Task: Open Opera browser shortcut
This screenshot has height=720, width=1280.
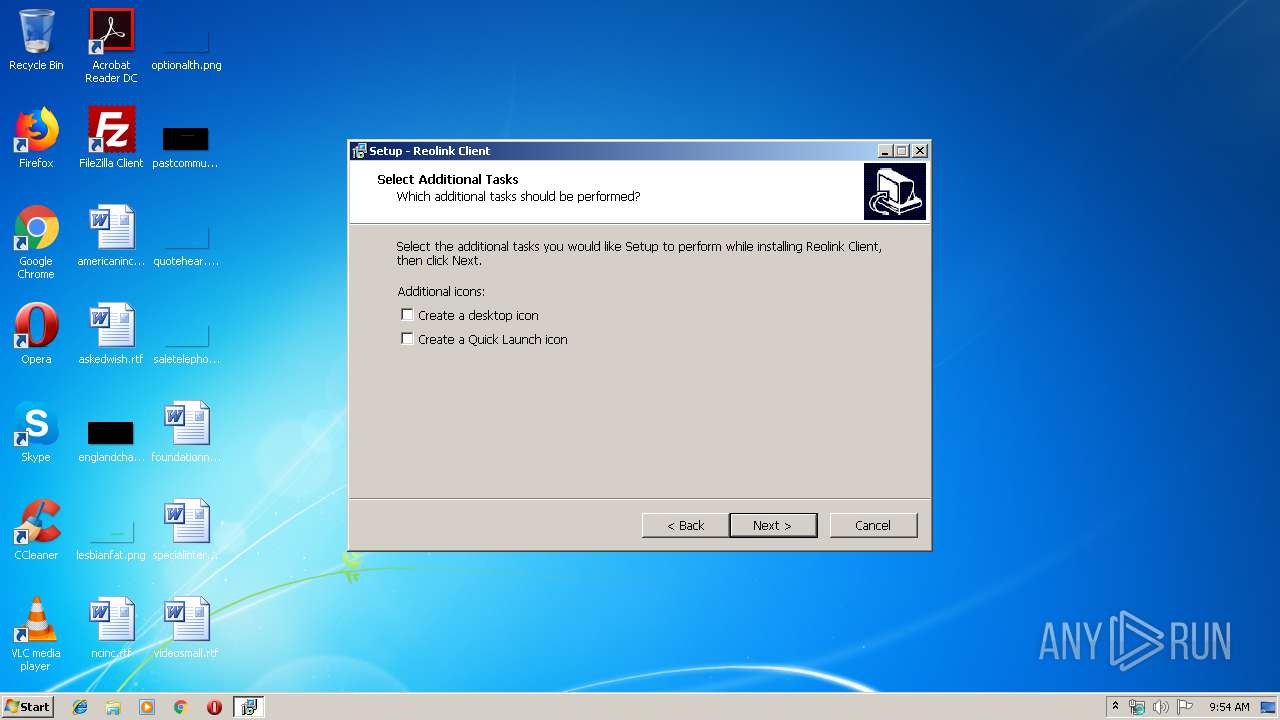Action: (x=36, y=334)
